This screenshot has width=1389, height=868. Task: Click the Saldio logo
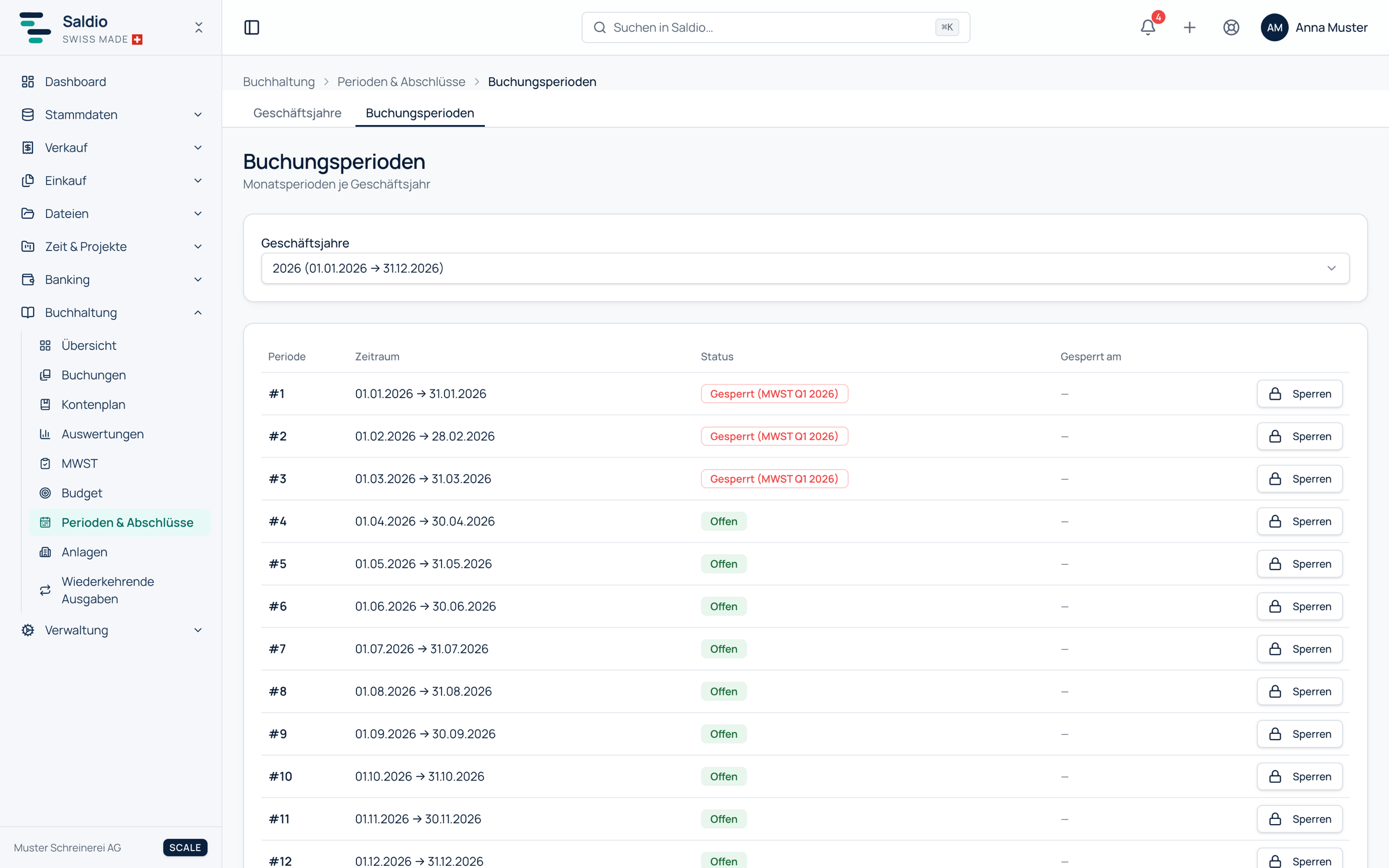point(35,27)
